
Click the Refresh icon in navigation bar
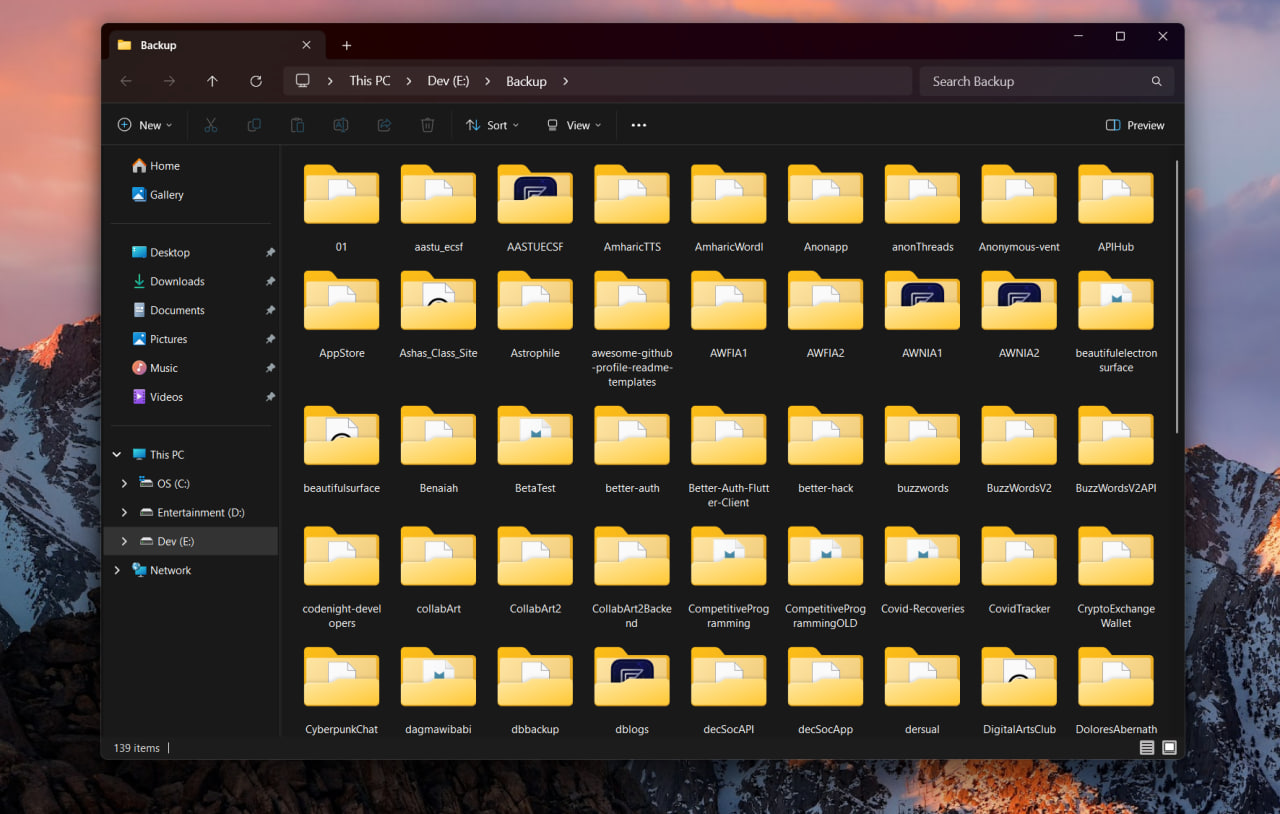256,81
